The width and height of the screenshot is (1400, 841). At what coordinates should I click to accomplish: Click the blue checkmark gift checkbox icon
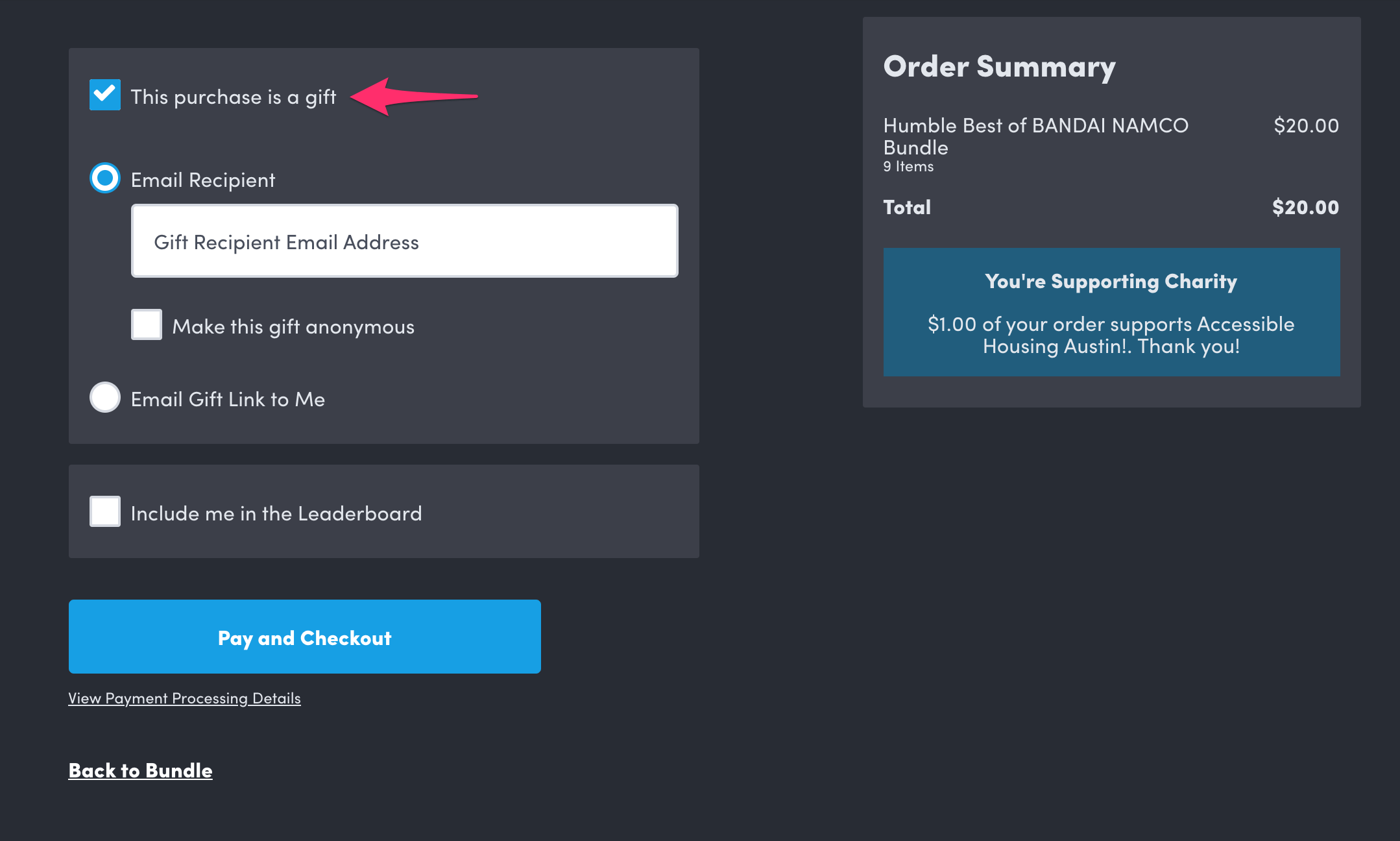pyautogui.click(x=104, y=95)
